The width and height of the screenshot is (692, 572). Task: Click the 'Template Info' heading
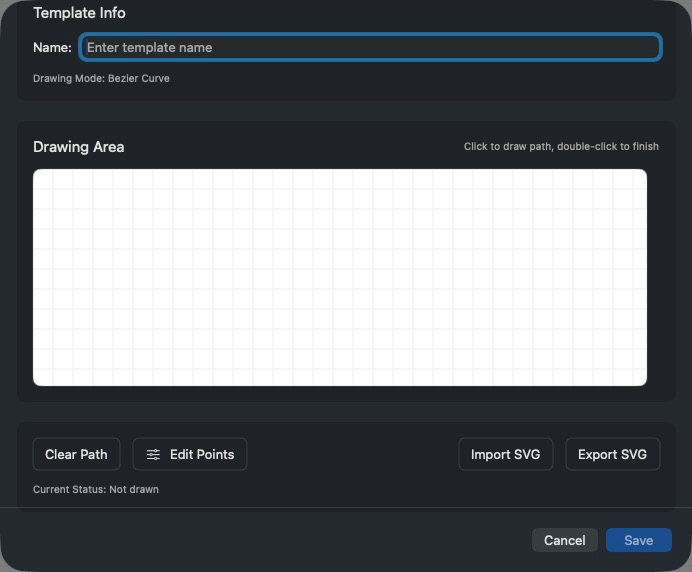[79, 13]
